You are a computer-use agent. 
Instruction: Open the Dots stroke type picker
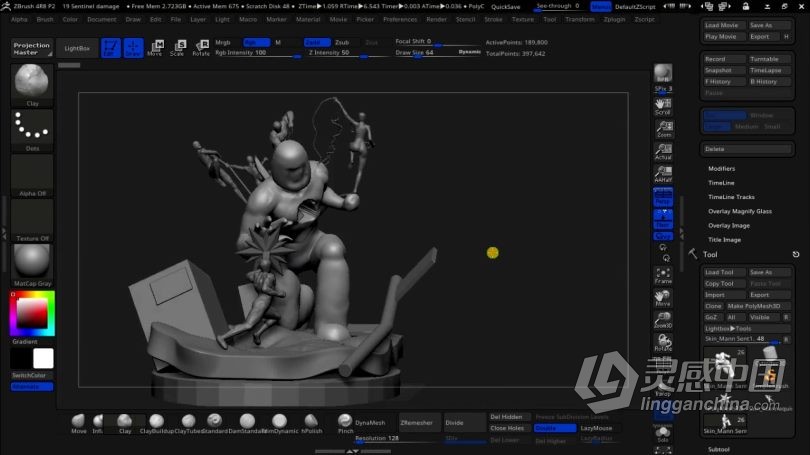32,130
